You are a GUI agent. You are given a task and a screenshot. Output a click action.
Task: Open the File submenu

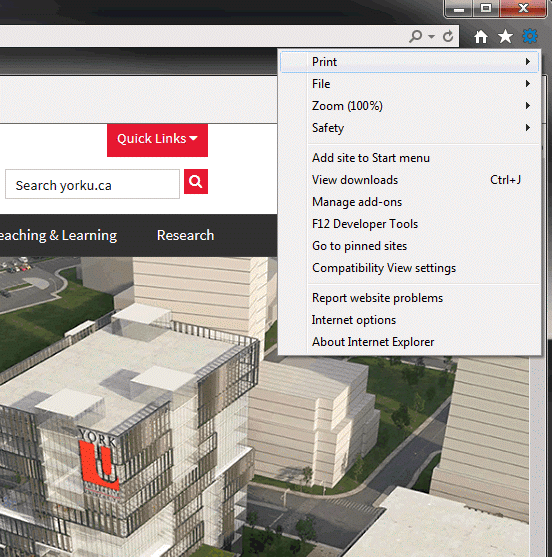coord(409,84)
